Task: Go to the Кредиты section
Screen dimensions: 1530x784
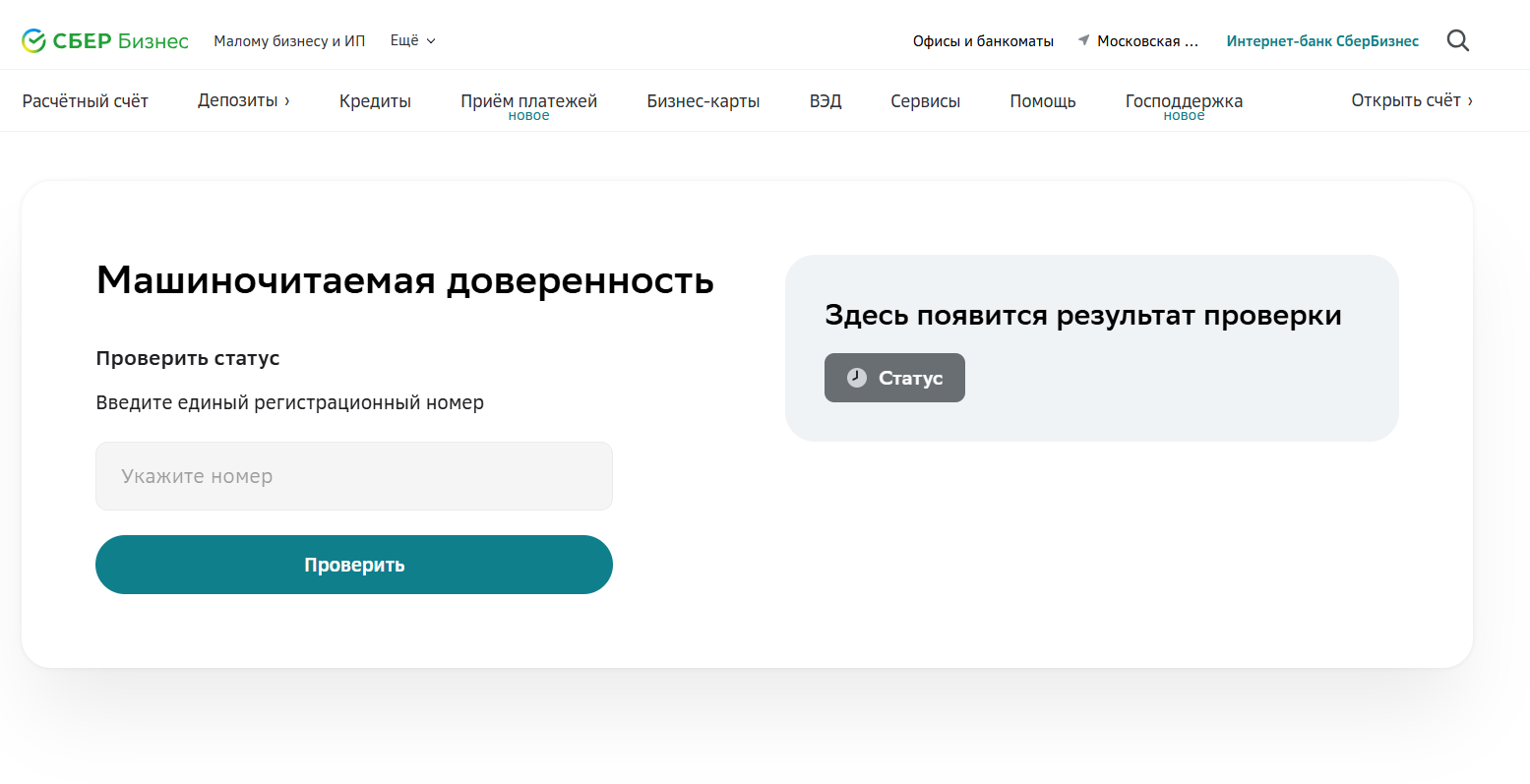Action: 375,100
